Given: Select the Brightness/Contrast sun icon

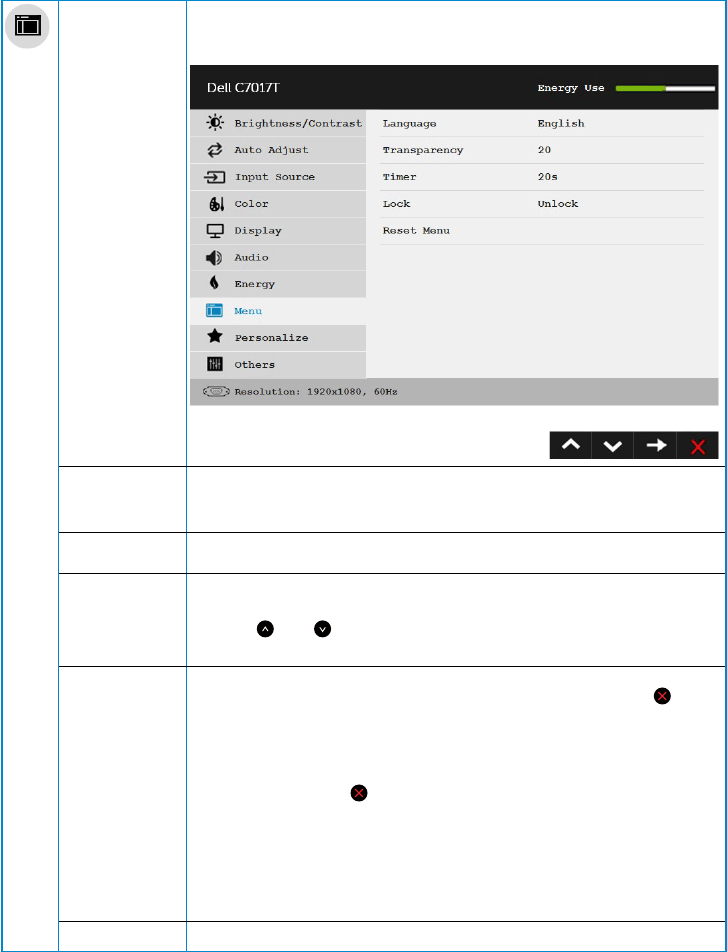Looking at the screenshot, I should tap(215, 123).
